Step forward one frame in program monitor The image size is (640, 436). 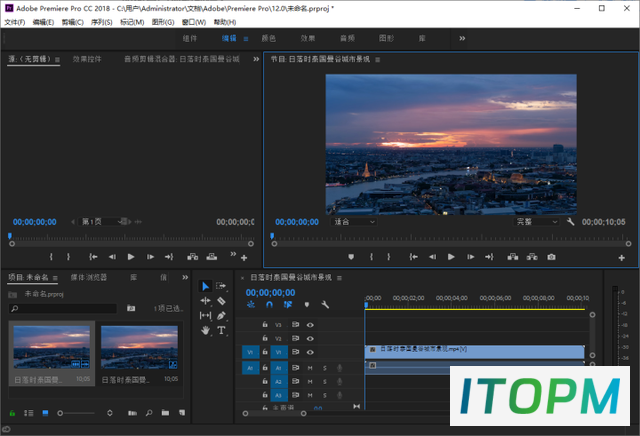[471, 257]
